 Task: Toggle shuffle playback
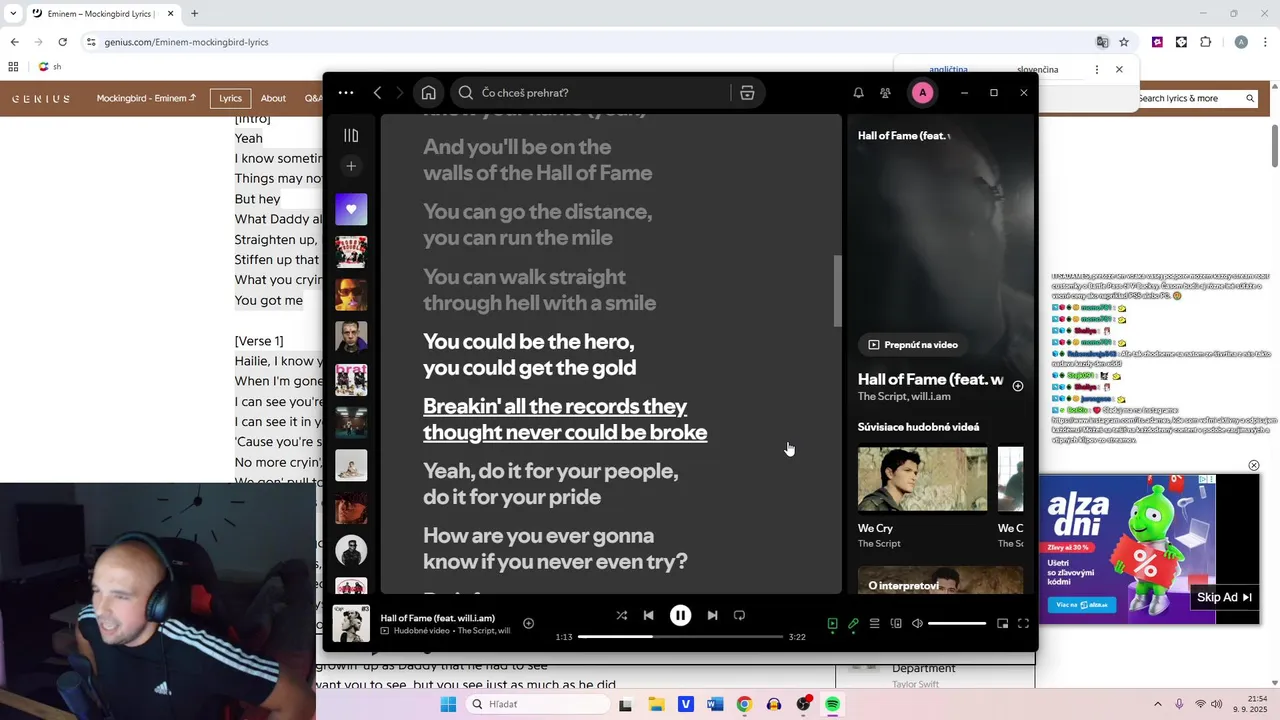tap(622, 615)
